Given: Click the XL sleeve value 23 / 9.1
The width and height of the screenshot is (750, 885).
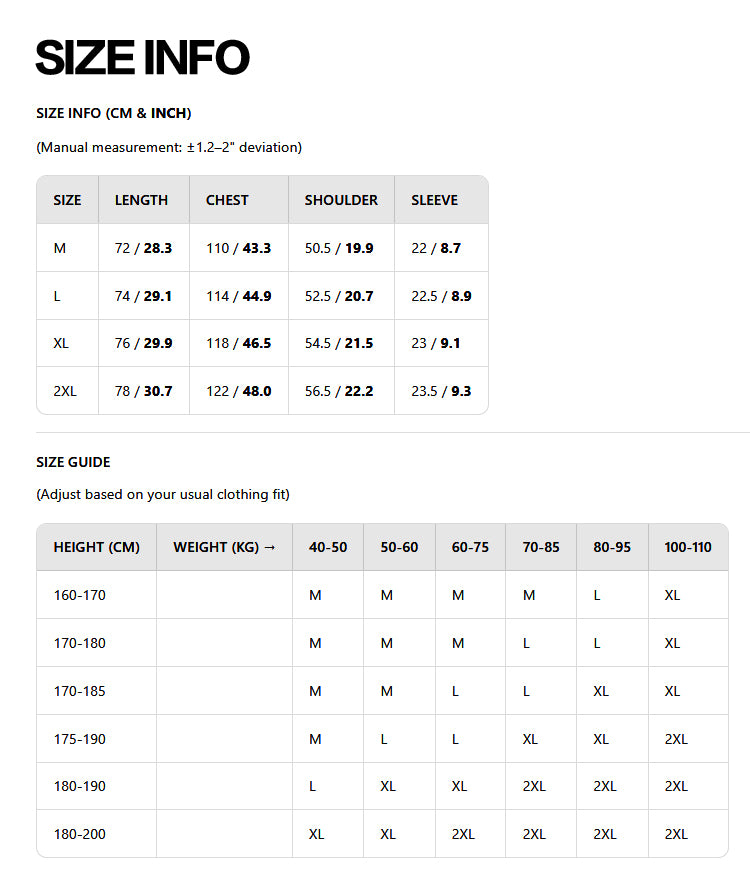Looking at the screenshot, I should pyautogui.click(x=436, y=343).
